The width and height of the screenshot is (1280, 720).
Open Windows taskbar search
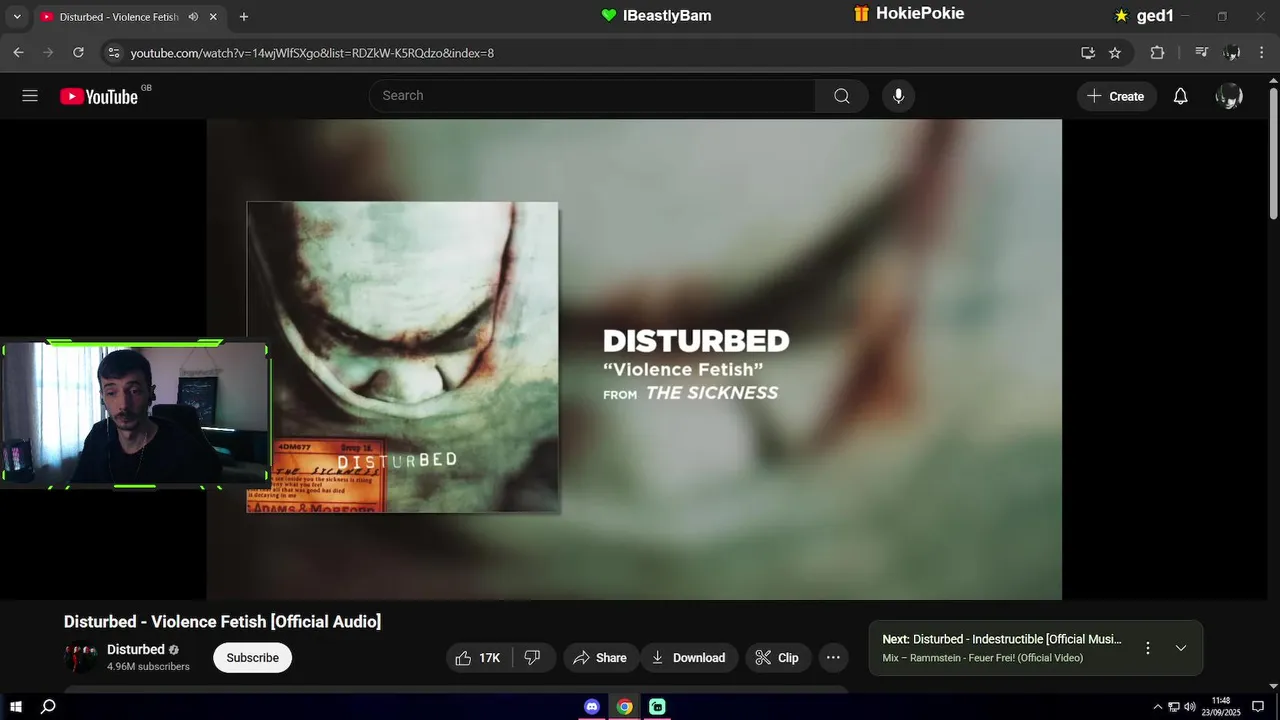click(48, 706)
